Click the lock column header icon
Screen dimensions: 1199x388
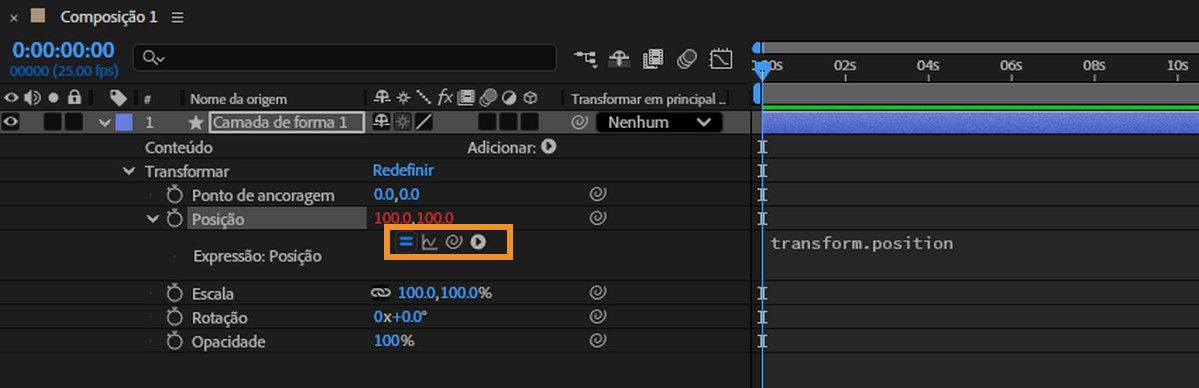(x=74, y=97)
